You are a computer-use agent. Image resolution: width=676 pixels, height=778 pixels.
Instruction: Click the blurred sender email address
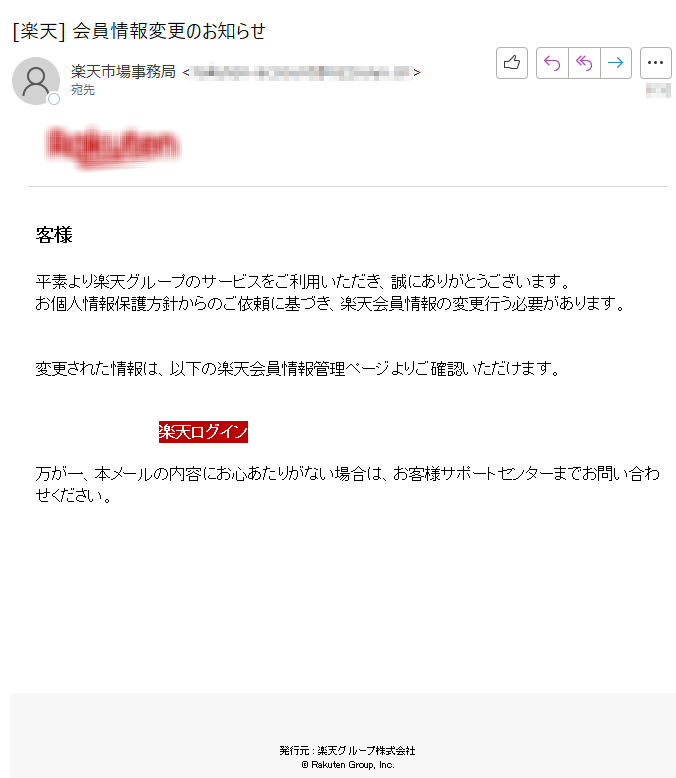coord(302,72)
